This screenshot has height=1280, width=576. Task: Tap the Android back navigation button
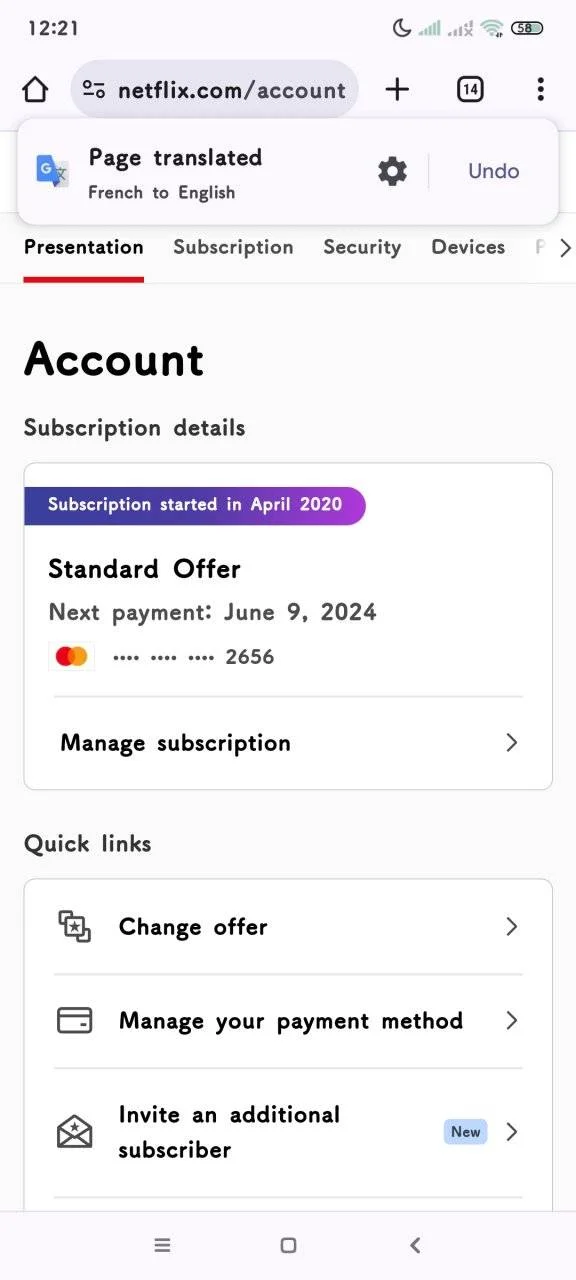click(415, 1245)
